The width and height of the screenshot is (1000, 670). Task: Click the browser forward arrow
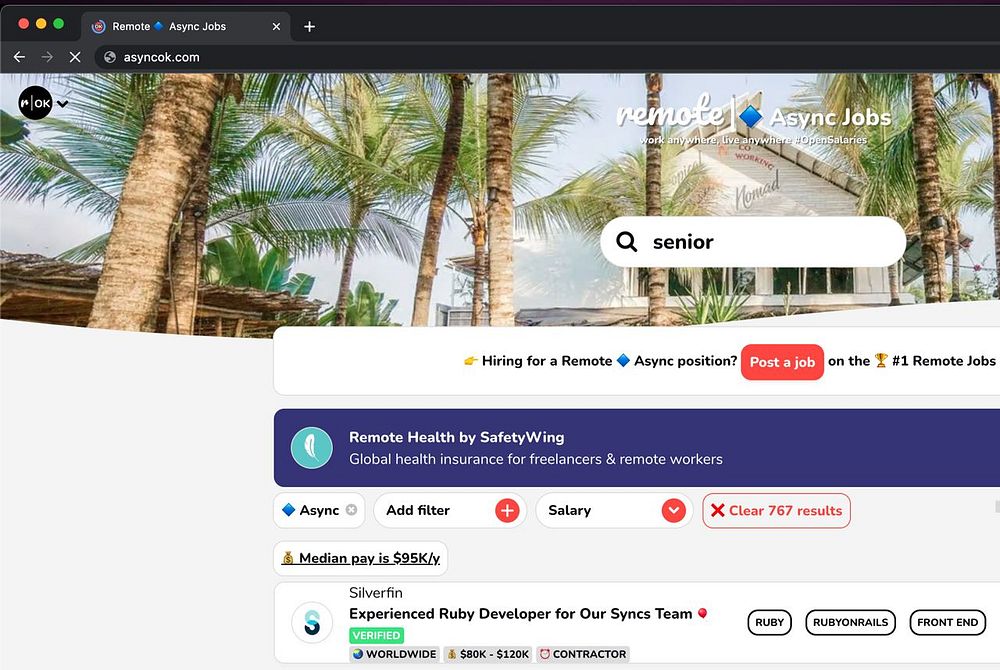point(47,57)
